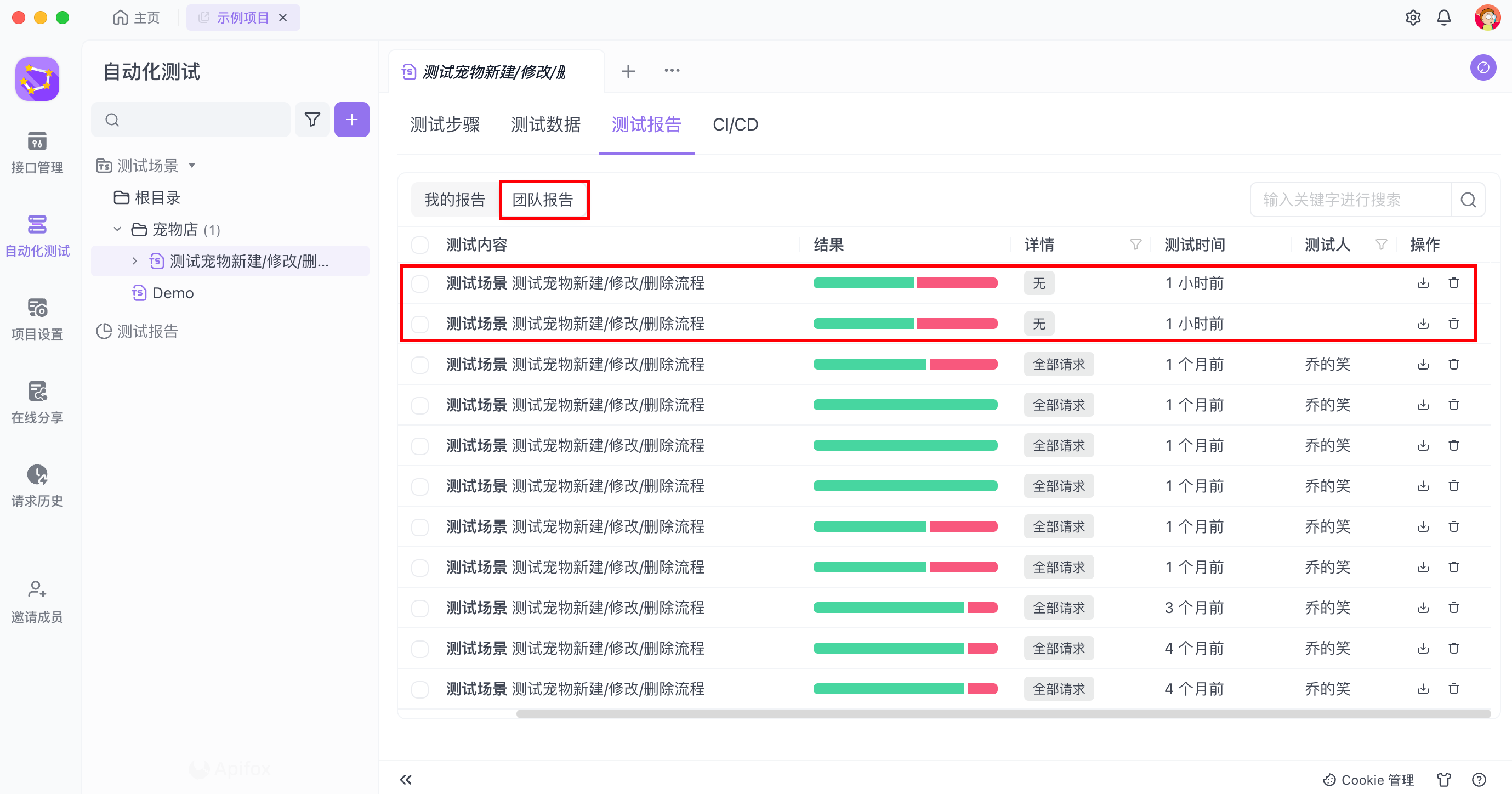Open notifications bell icon
This screenshot has height=794, width=1512.
tap(1444, 18)
